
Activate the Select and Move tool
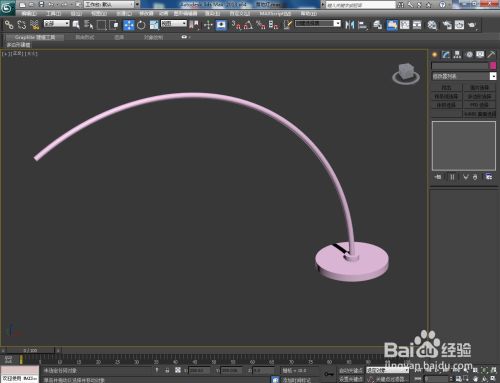129,25
